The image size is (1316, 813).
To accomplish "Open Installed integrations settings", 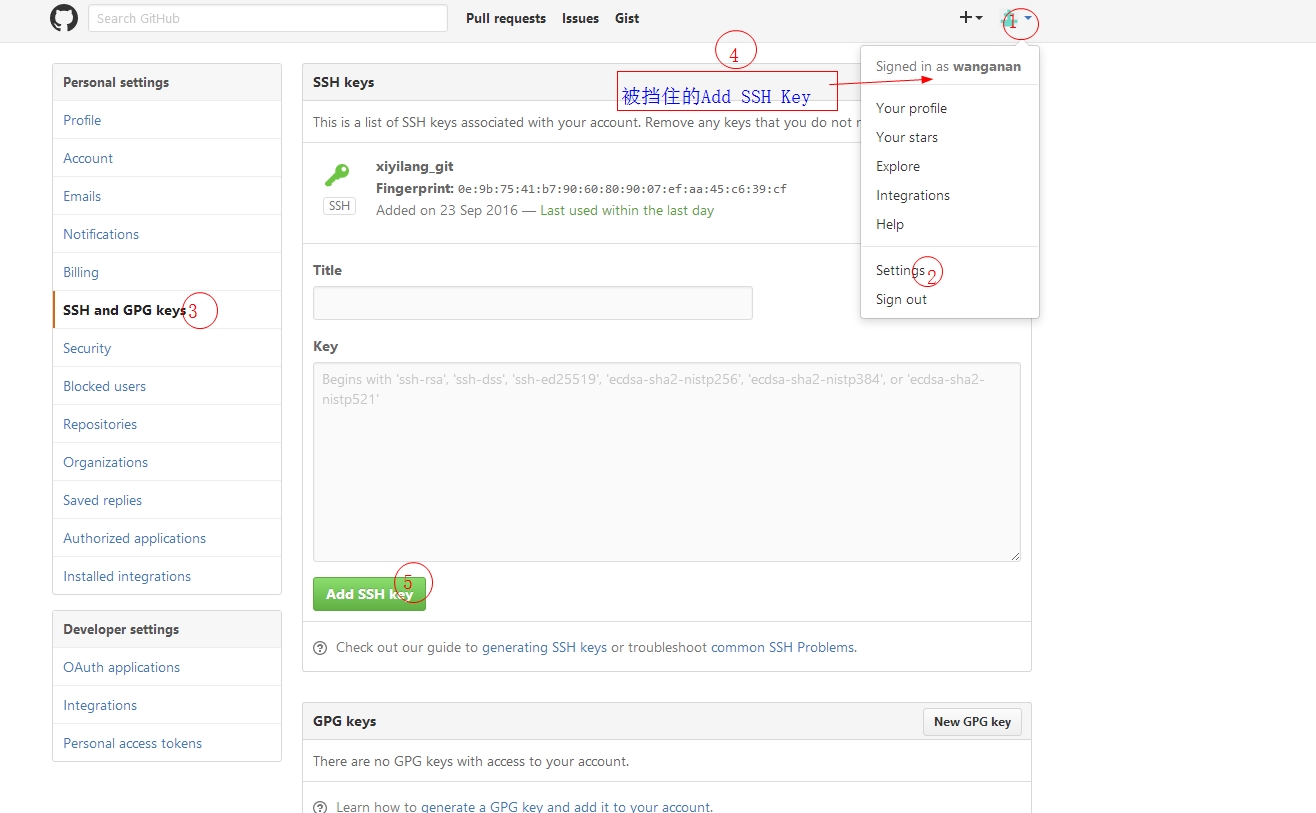I will 167,576.
